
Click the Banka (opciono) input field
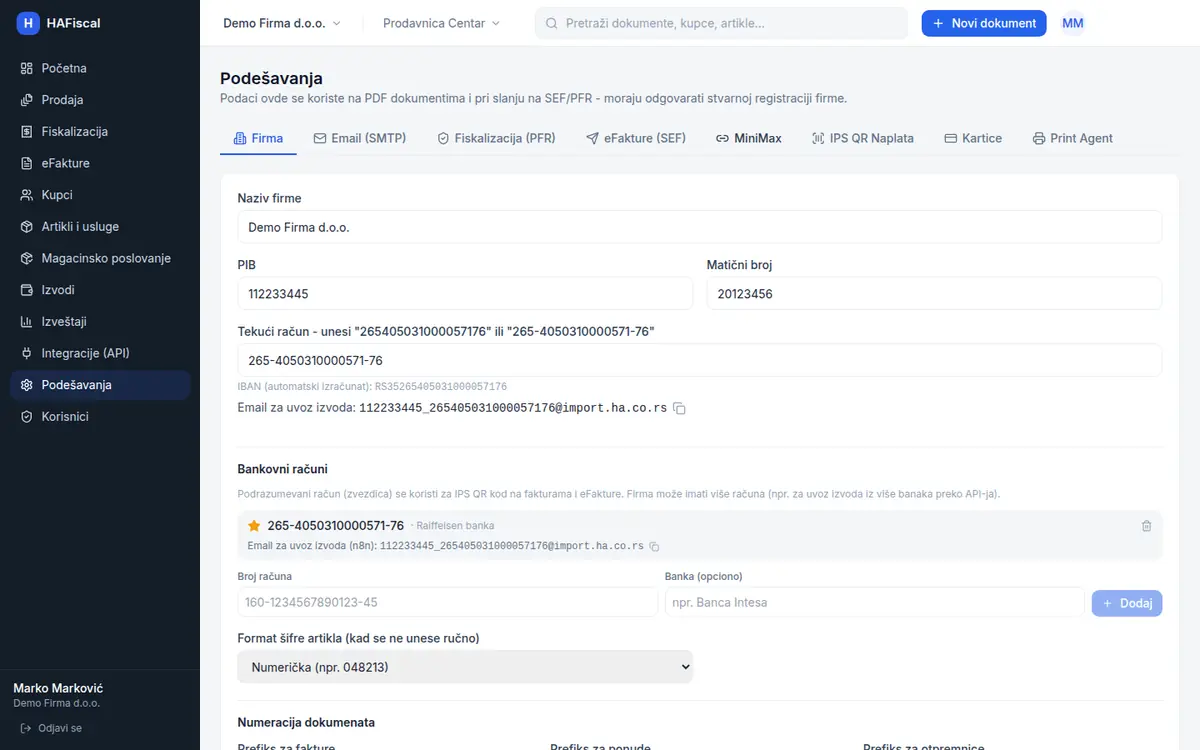[875, 603]
